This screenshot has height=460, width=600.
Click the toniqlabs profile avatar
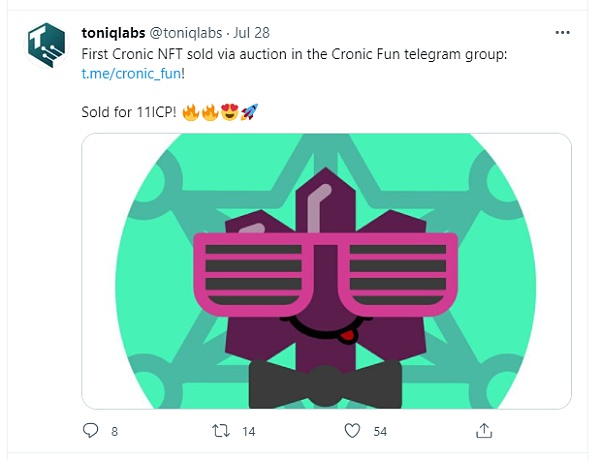tap(45, 46)
